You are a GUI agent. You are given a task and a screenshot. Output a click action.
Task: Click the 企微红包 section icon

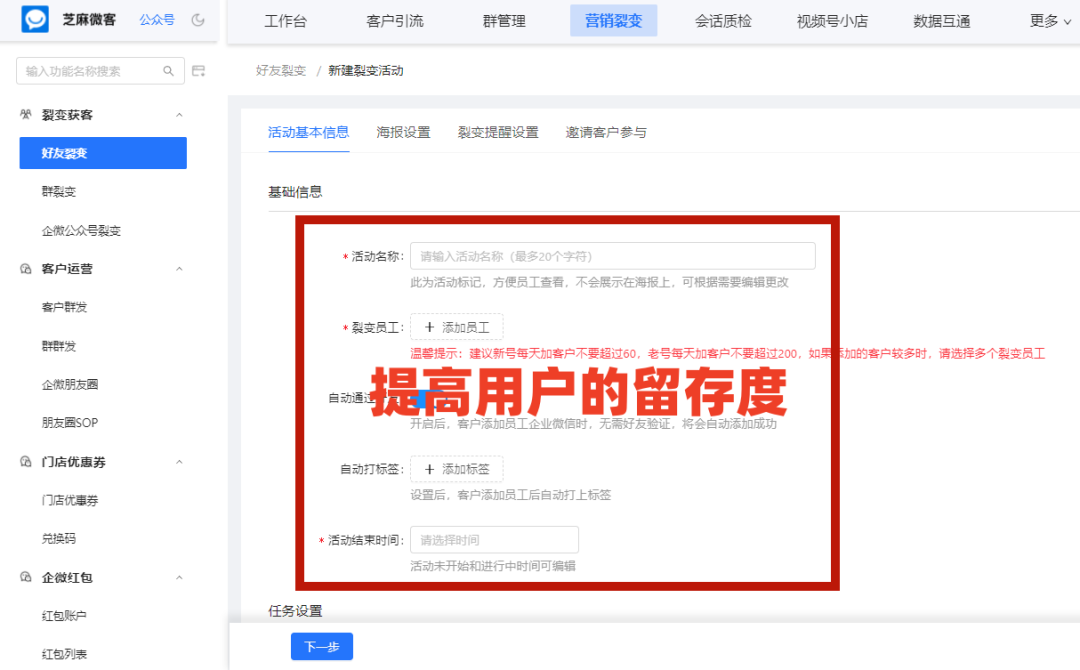click(x=25, y=577)
